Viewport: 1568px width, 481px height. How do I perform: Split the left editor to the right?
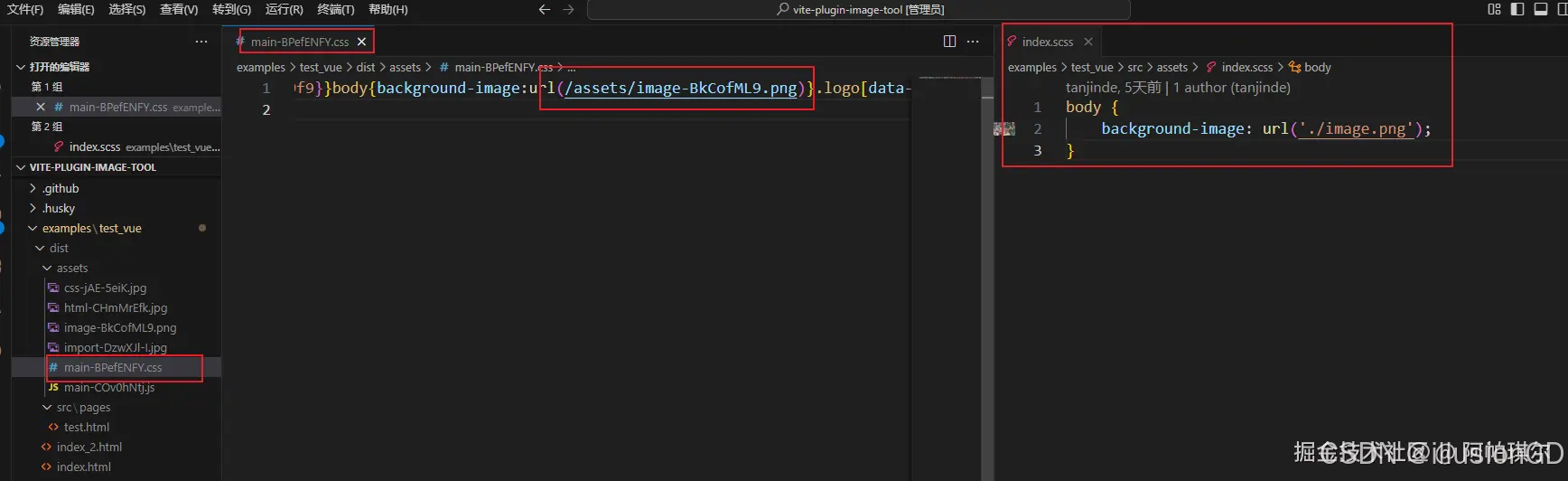pos(949,42)
